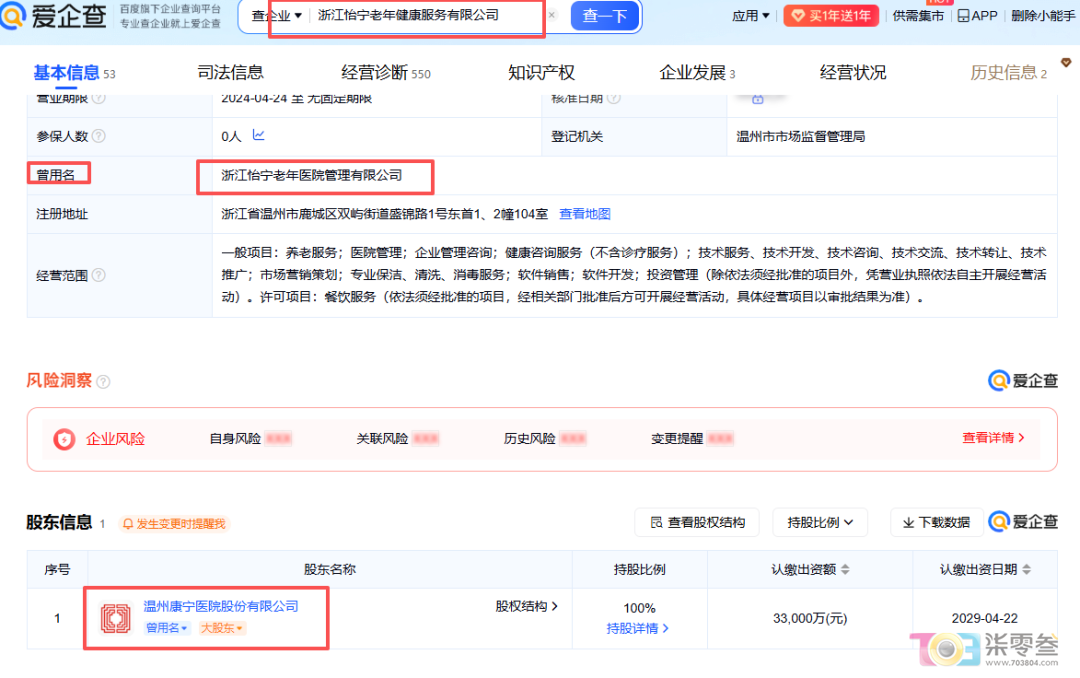This screenshot has height=678, width=1080.
Task: Click the 爱企查 logo in the header
Action: click(x=54, y=15)
